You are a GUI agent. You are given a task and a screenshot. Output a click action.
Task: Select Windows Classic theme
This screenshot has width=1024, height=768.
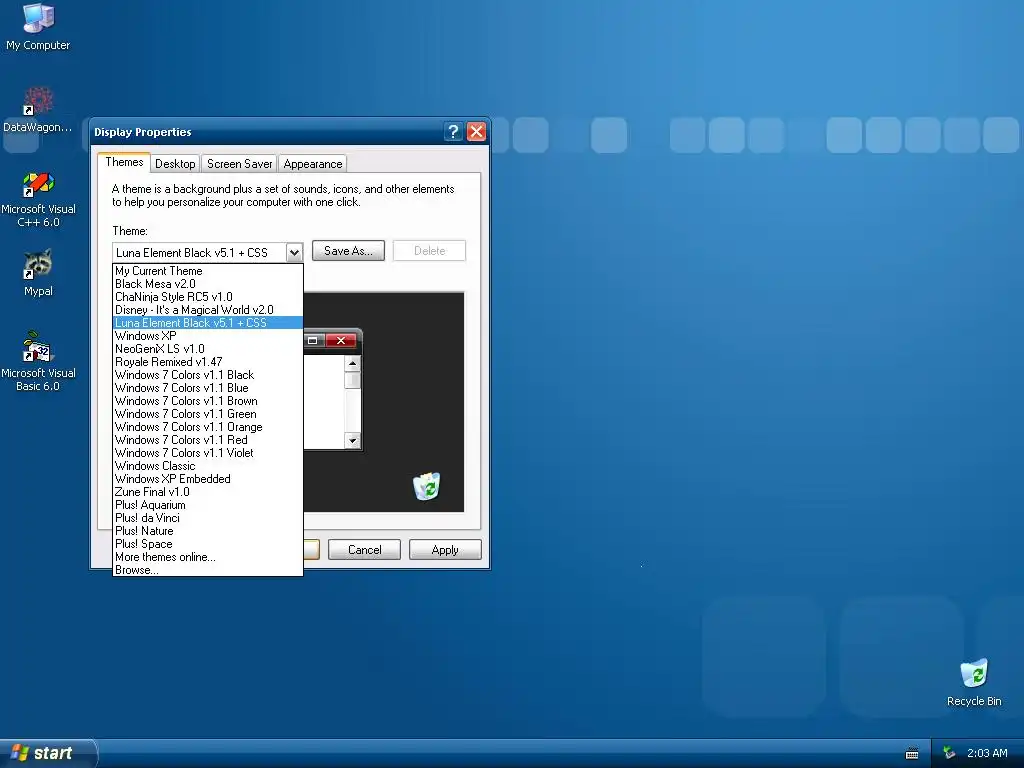pyautogui.click(x=208, y=466)
